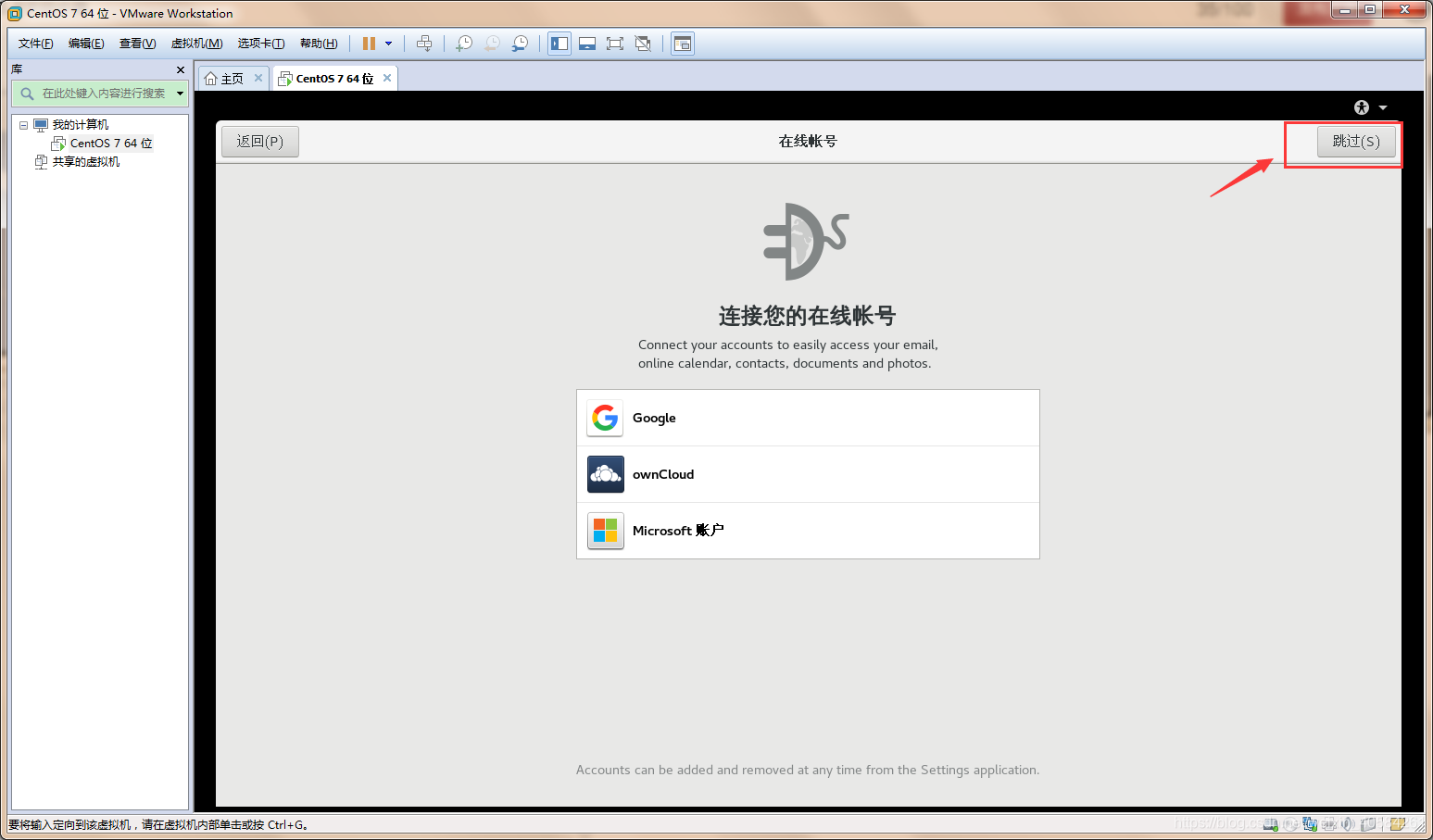This screenshot has width=1433, height=840.
Task: Click the CD/DVD drive status icon
Action: tap(1290, 823)
